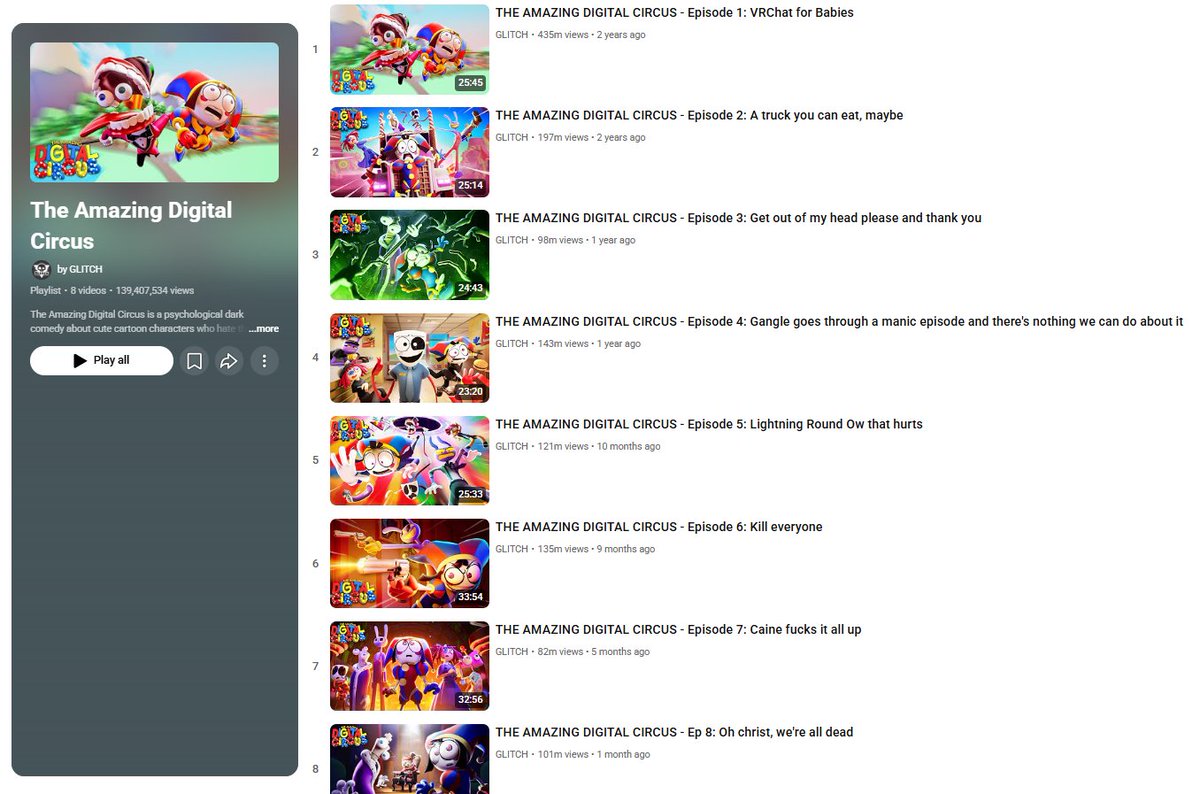Click GLITCH channel name under Episode 5
This screenshot has height=794, width=1200.
(x=512, y=446)
